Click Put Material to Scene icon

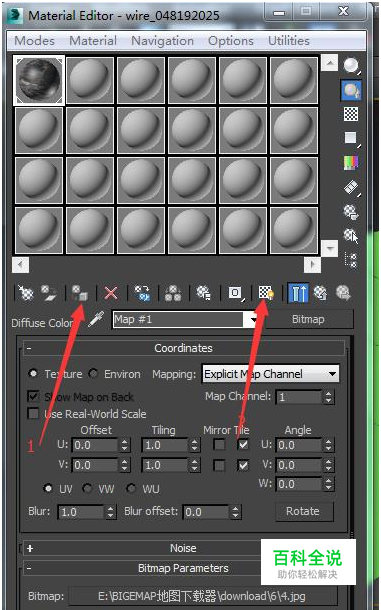pyautogui.click(x=49, y=293)
